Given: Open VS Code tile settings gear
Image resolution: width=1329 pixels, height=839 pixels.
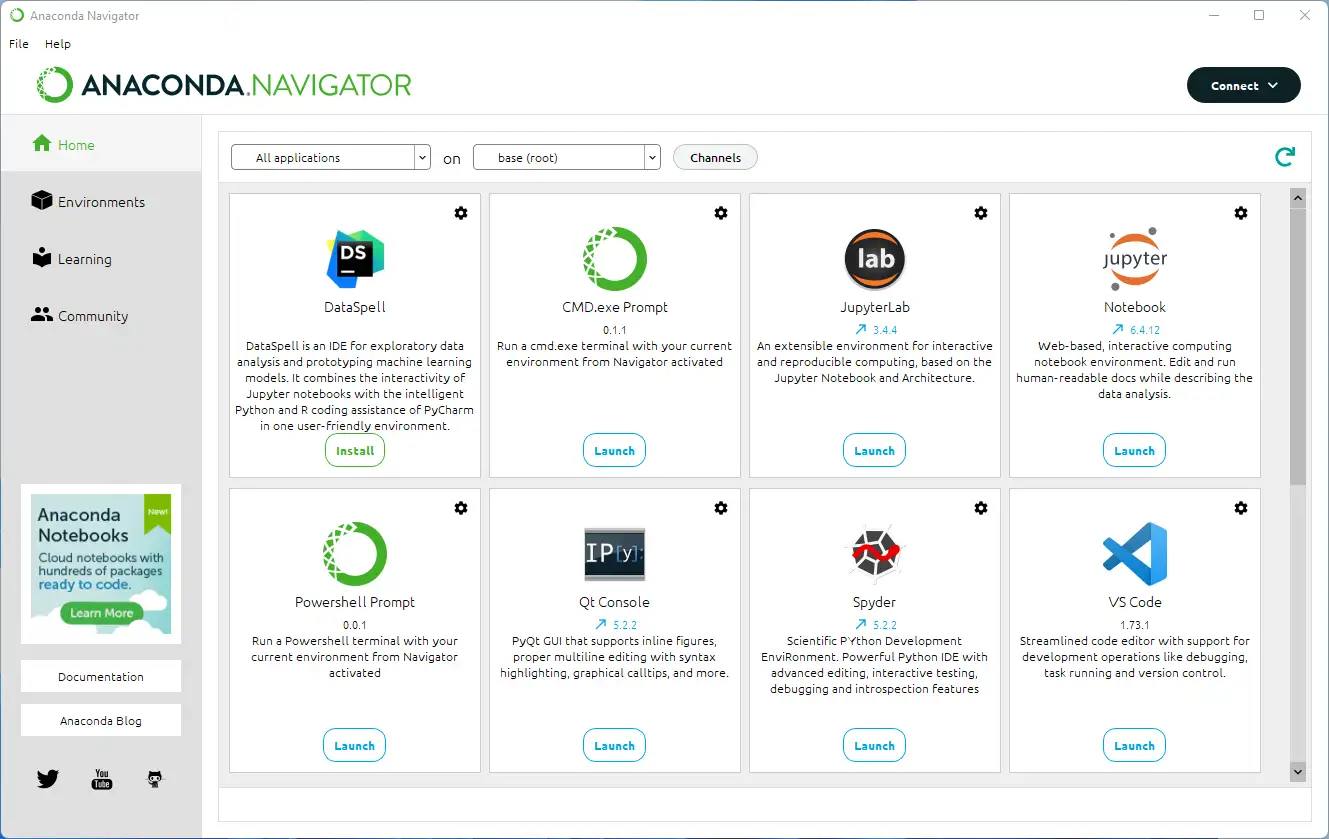Looking at the screenshot, I should tap(1241, 508).
